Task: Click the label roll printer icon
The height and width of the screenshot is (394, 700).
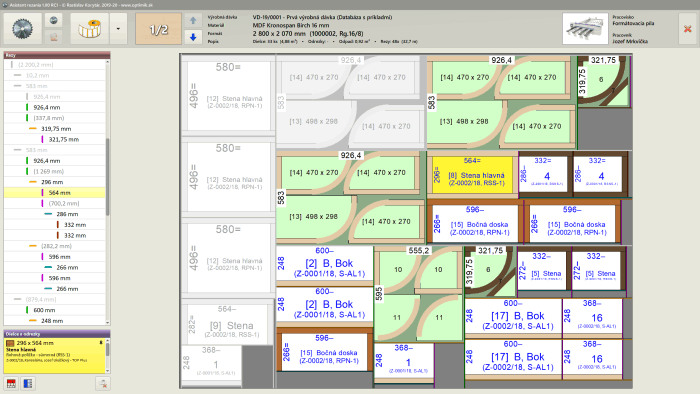Action: pos(89,29)
